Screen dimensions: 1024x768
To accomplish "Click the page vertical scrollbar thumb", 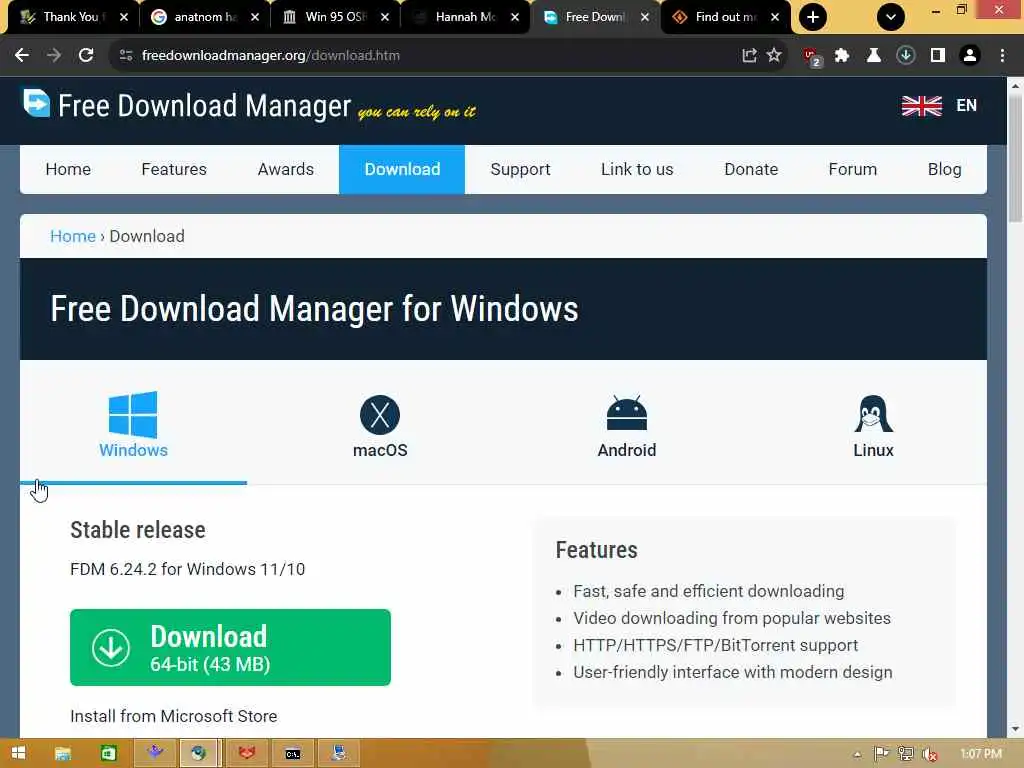I will (1015, 157).
